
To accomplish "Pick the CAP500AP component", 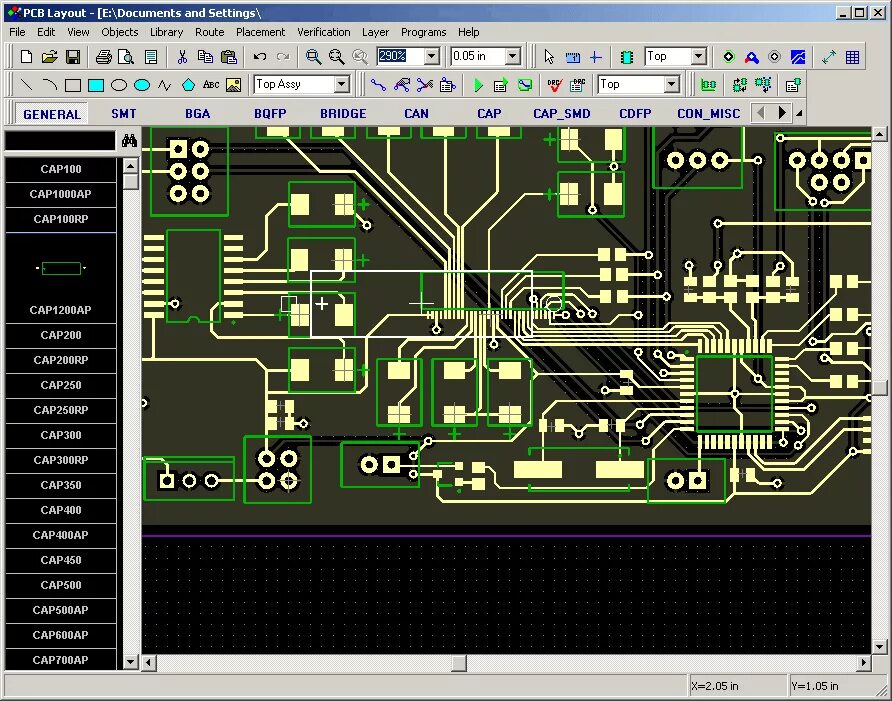I will 61,610.
